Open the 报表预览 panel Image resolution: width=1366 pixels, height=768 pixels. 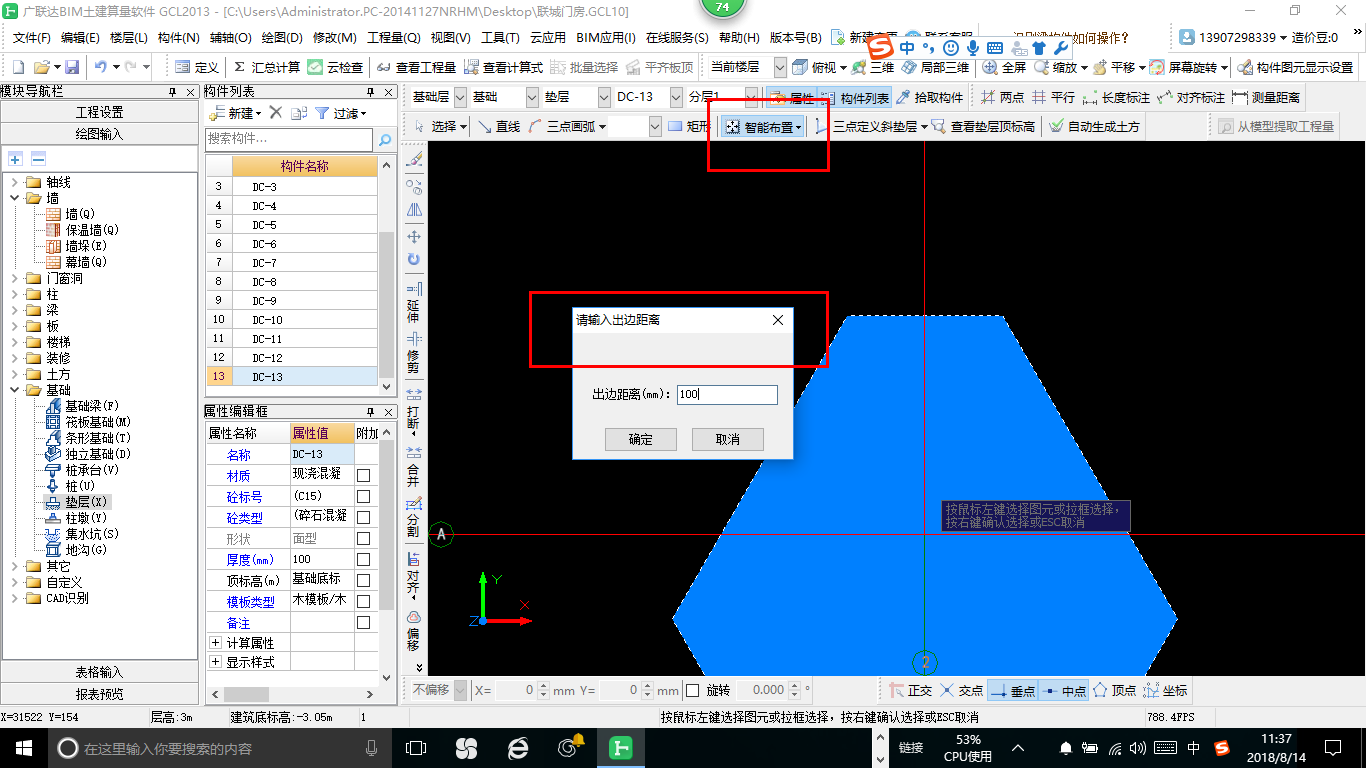click(100, 693)
